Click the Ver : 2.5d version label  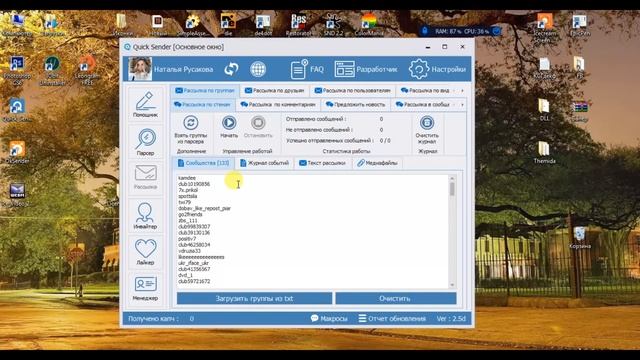[x=451, y=318]
